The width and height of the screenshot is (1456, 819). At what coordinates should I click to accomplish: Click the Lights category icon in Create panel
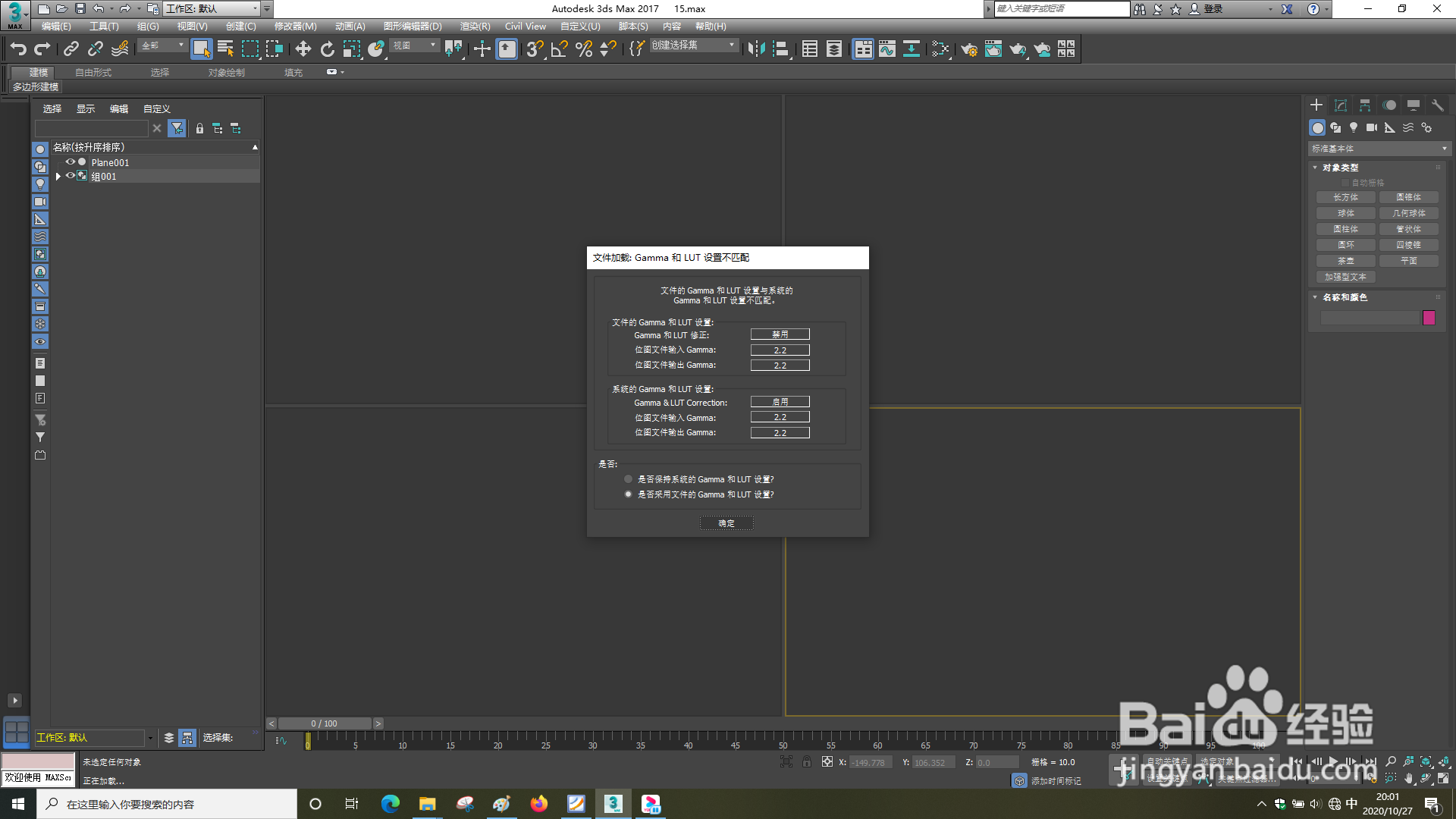[x=1354, y=127]
